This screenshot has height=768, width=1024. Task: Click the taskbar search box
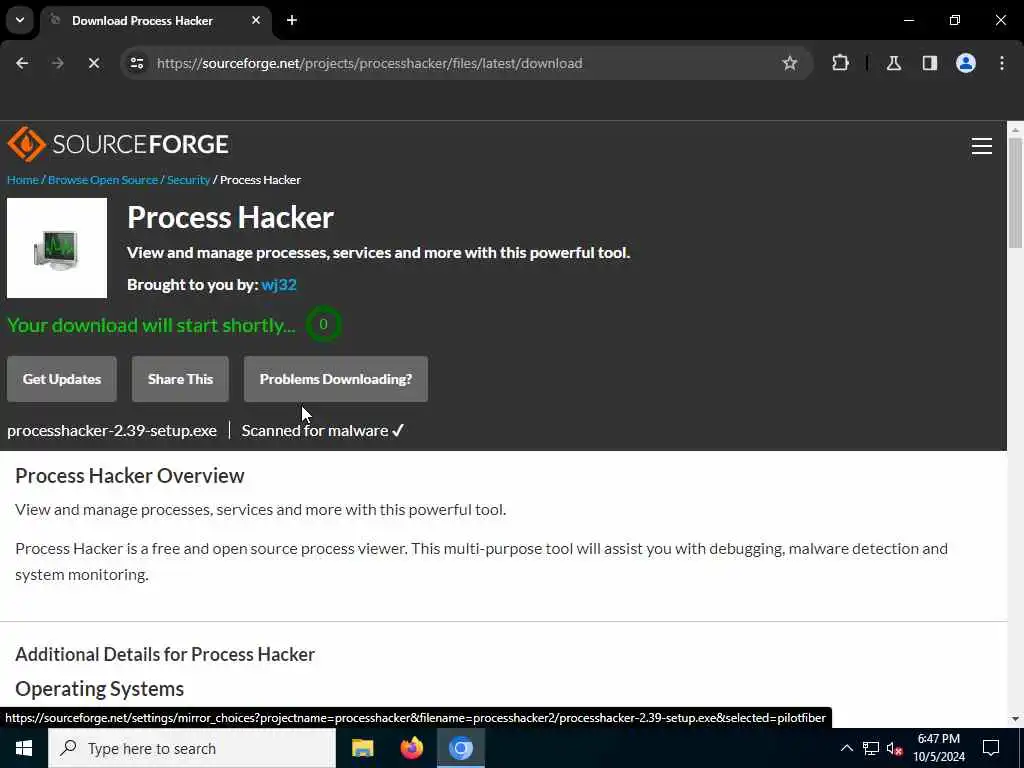192,748
